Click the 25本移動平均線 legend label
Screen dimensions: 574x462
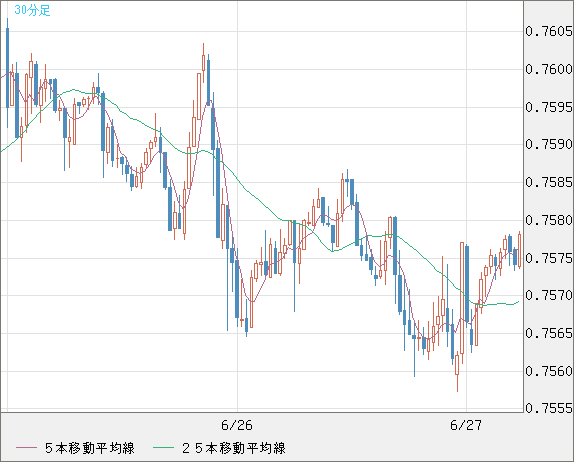tap(234, 448)
